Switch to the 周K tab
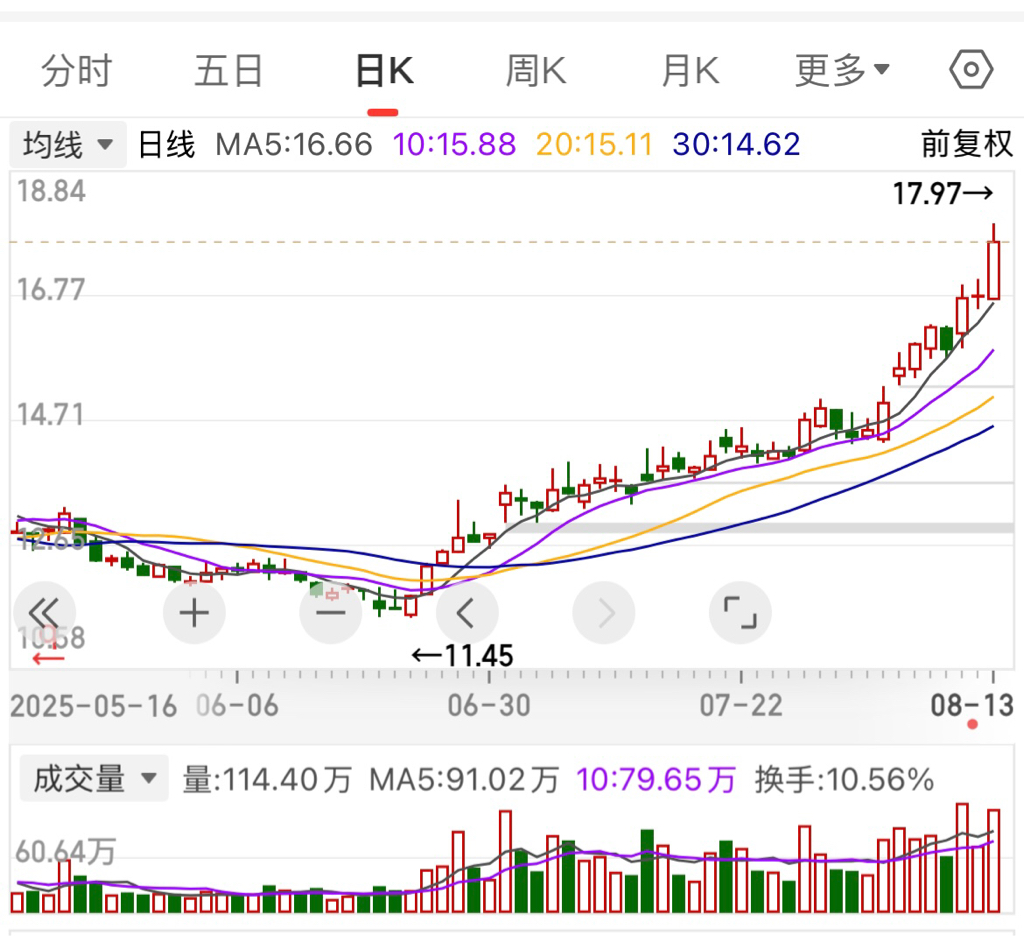Viewport: 1024px width, 936px height. (x=536, y=70)
